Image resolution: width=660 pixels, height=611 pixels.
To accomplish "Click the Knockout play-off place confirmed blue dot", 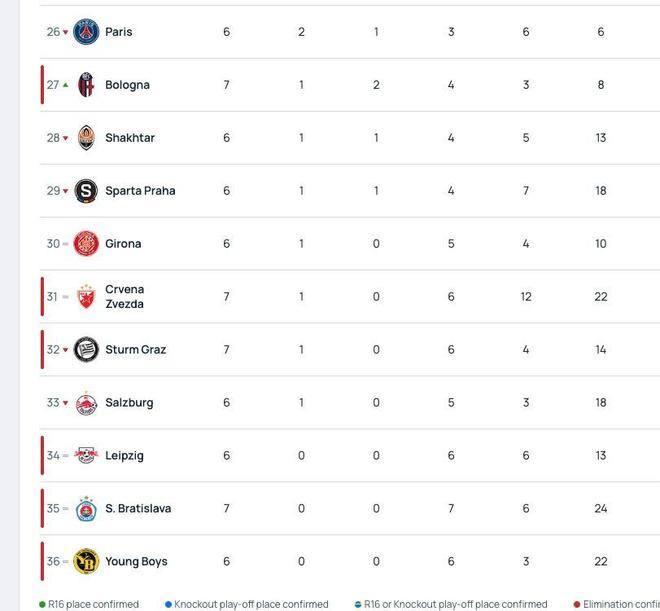I will [x=168, y=604].
